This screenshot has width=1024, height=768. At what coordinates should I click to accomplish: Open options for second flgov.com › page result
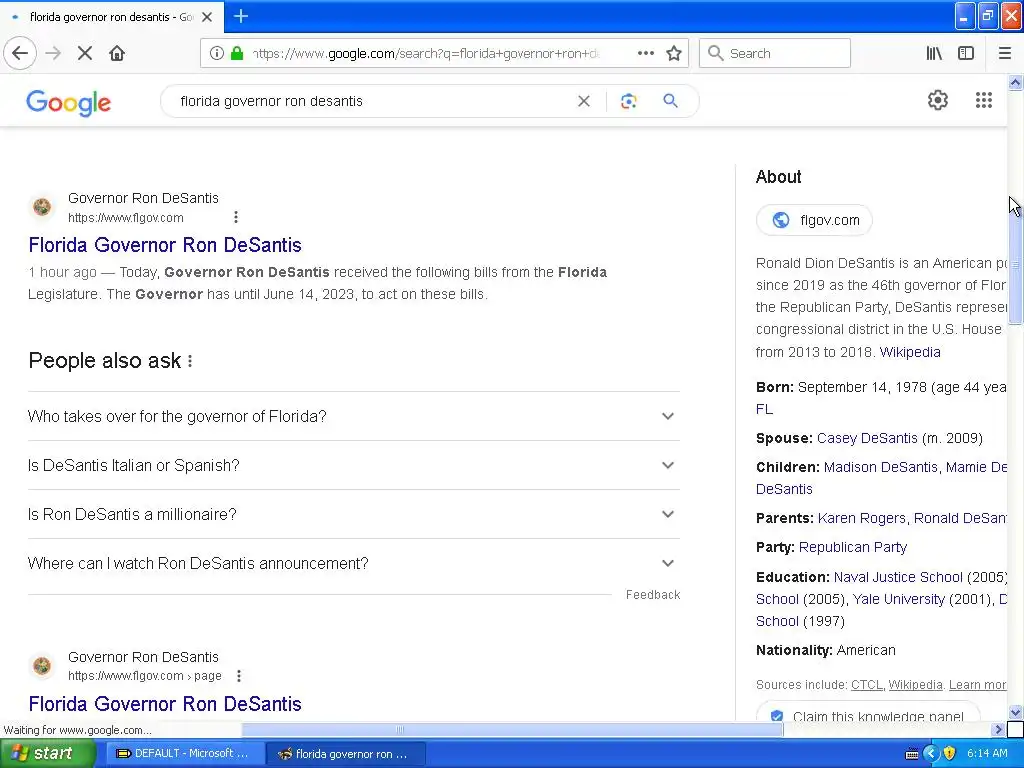click(x=239, y=676)
